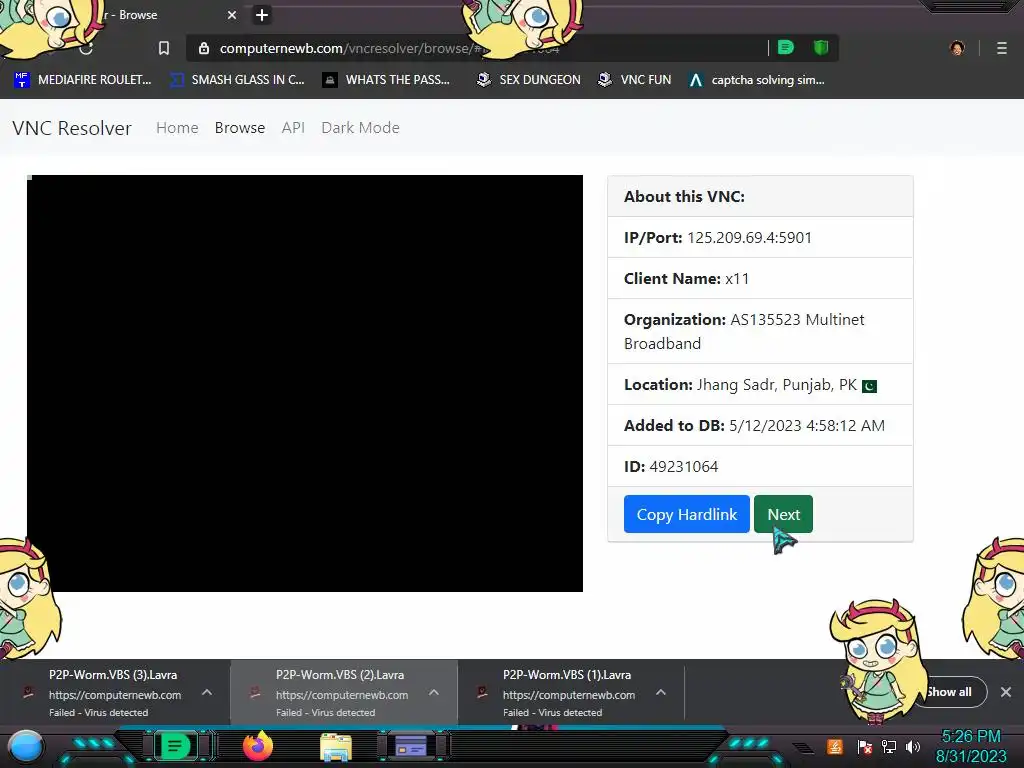Click the site lock icon in address bar
1024x768 pixels.
point(204,48)
